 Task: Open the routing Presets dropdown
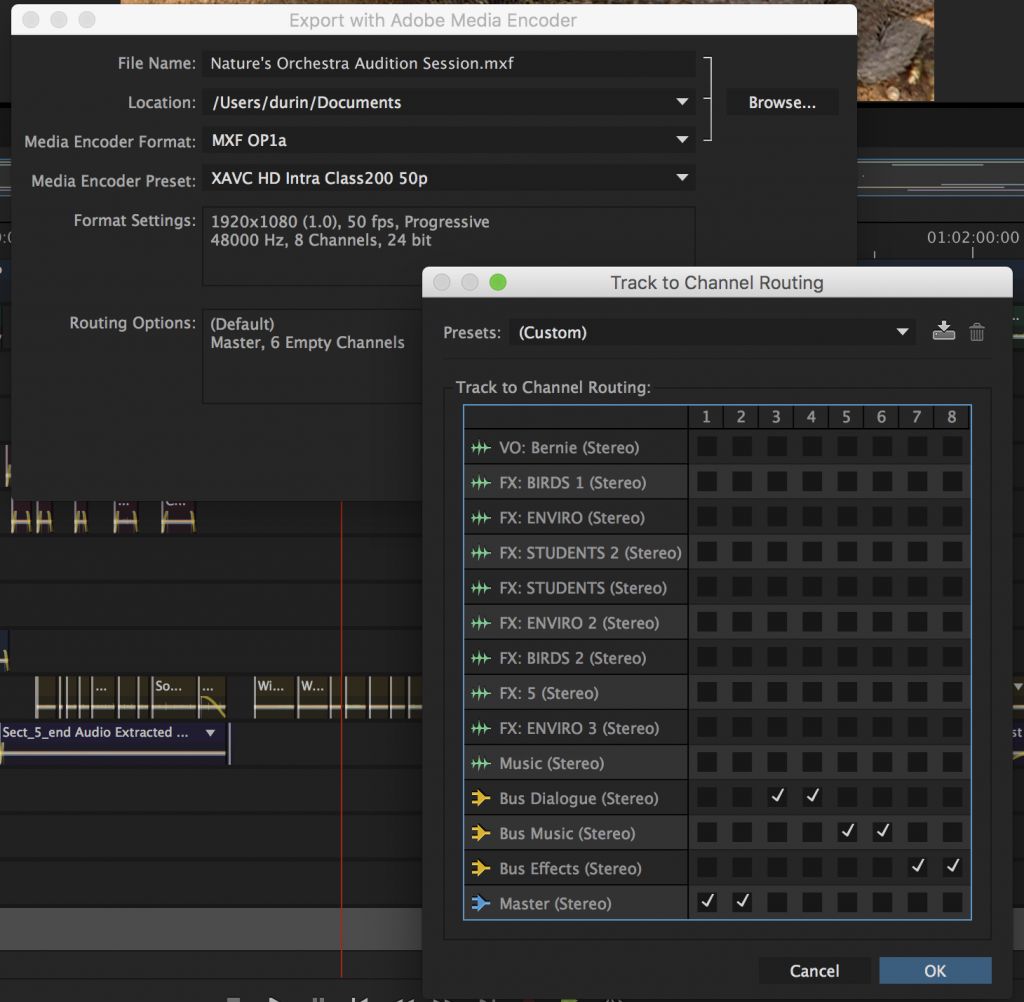[x=711, y=332]
